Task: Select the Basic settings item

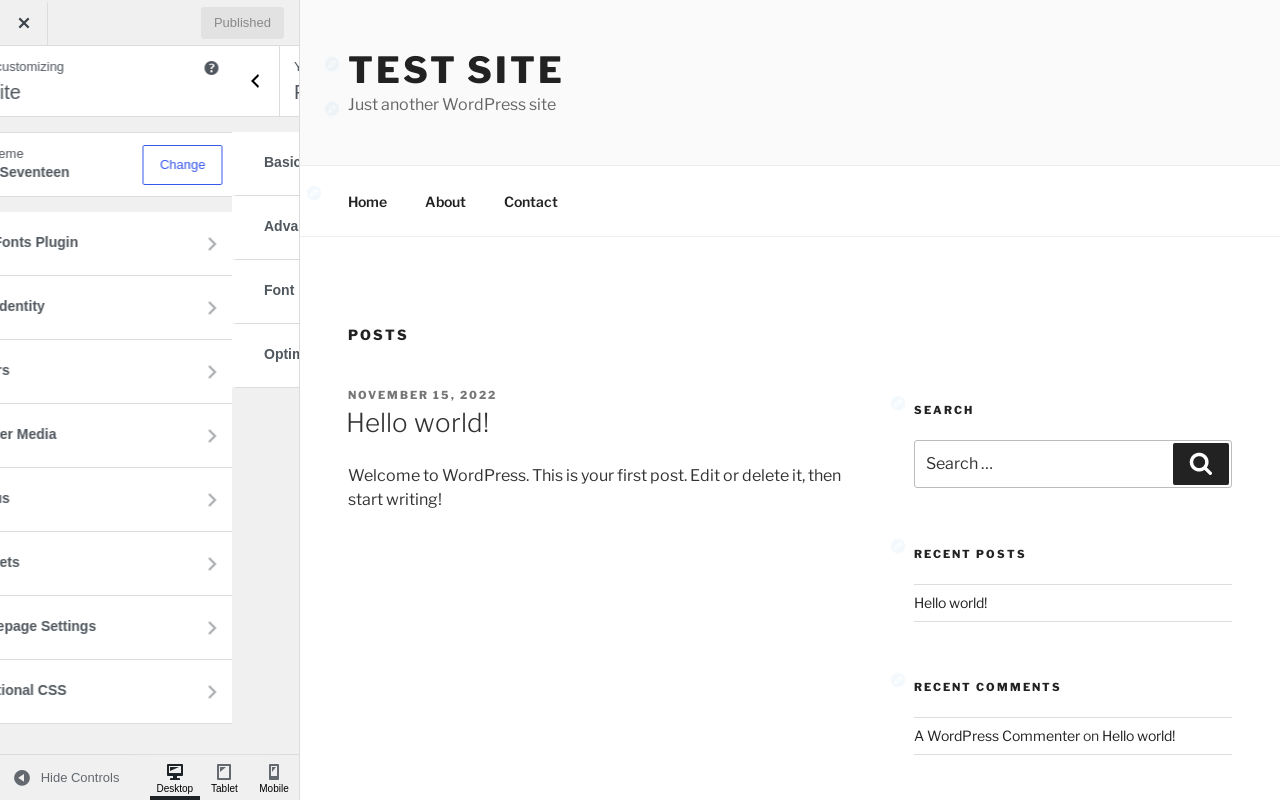Action: [x=266, y=163]
